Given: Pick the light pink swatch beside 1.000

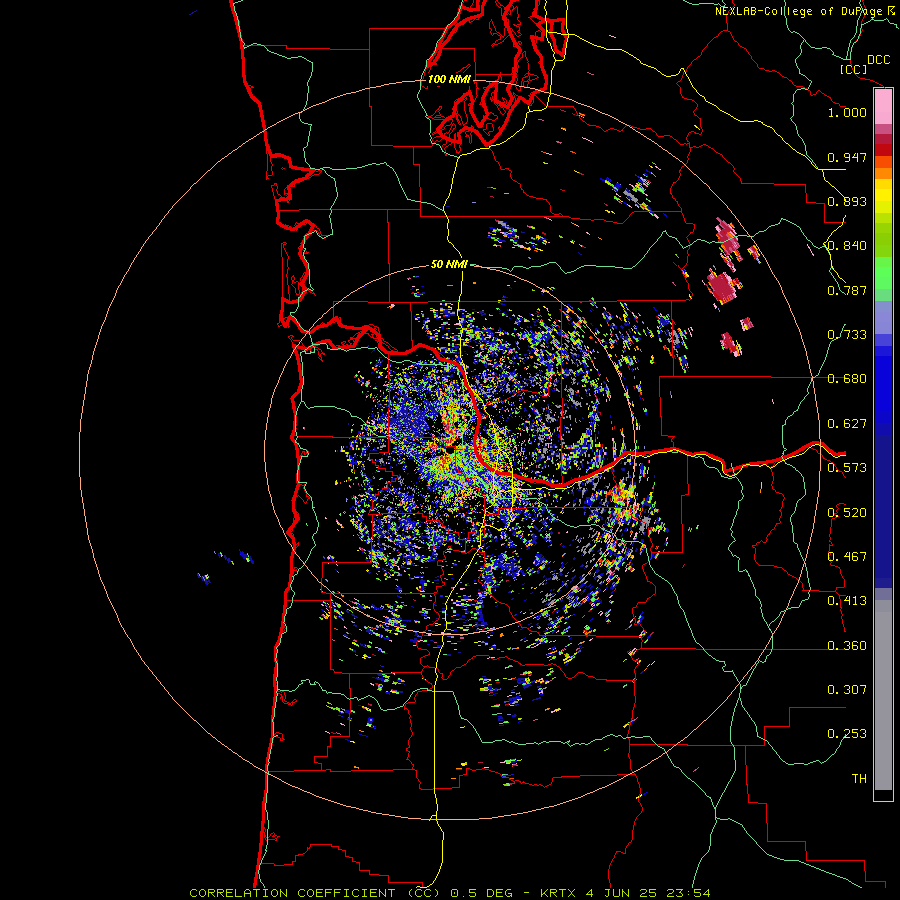Looking at the screenshot, I should point(883,107).
